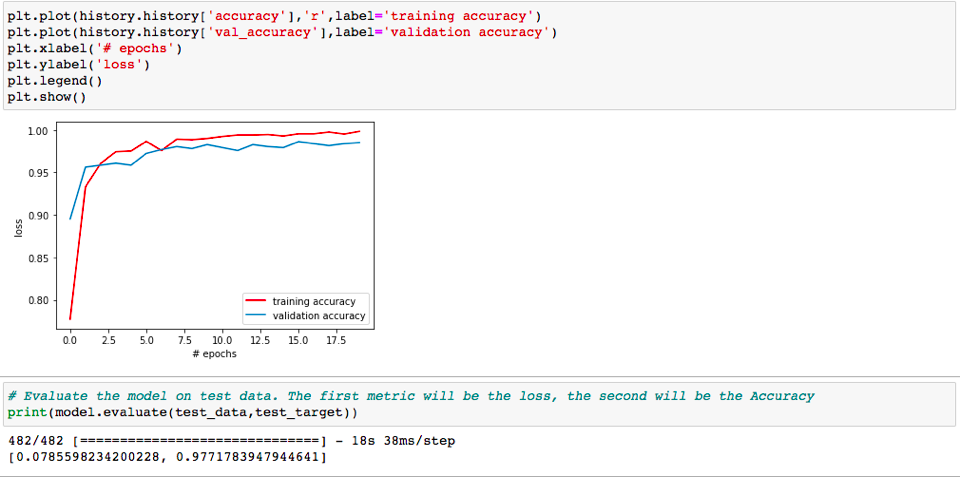Click the plt.legend() line
This screenshot has width=960, height=477.
point(54,80)
